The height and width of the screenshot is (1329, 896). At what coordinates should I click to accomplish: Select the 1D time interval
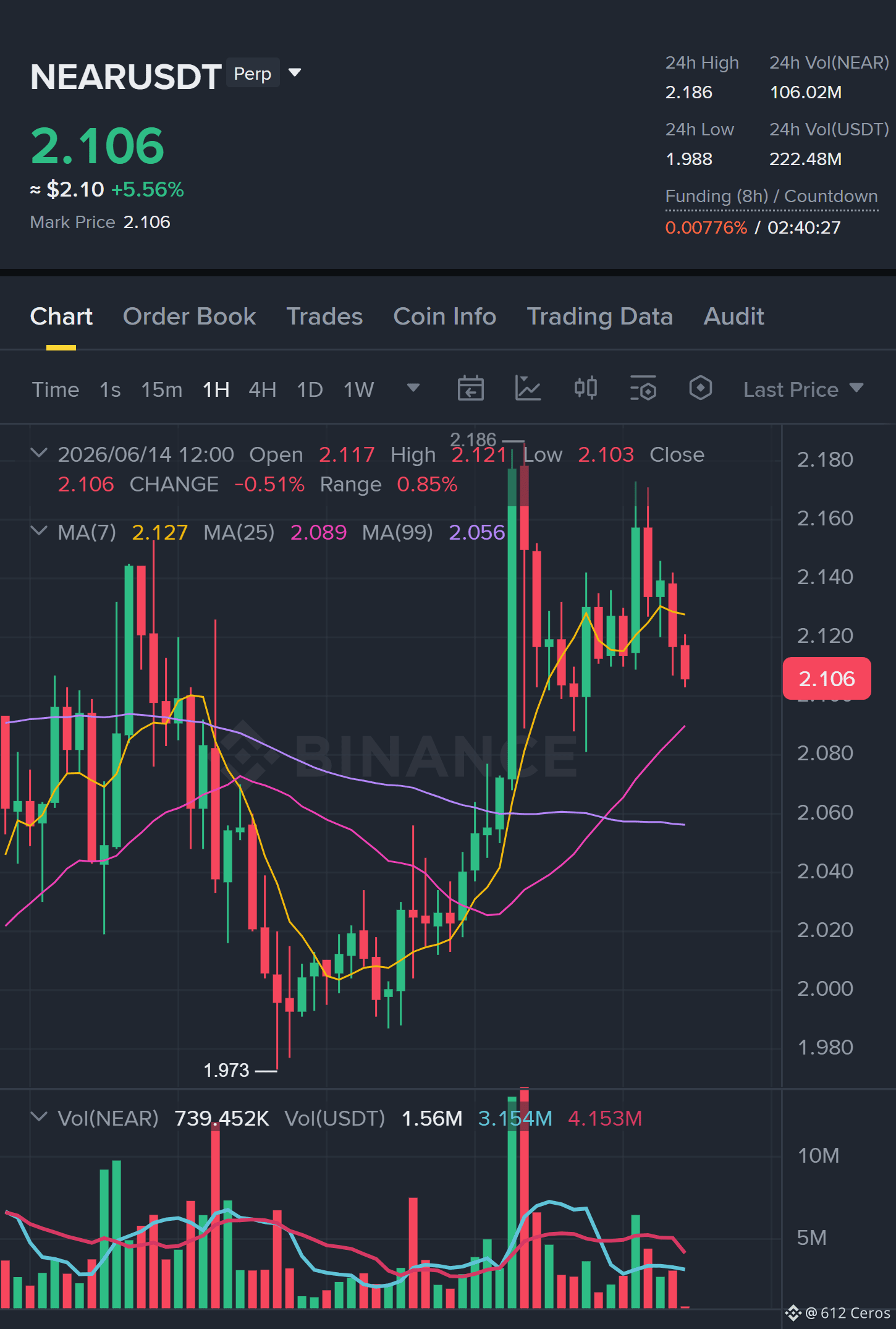pyautogui.click(x=310, y=389)
